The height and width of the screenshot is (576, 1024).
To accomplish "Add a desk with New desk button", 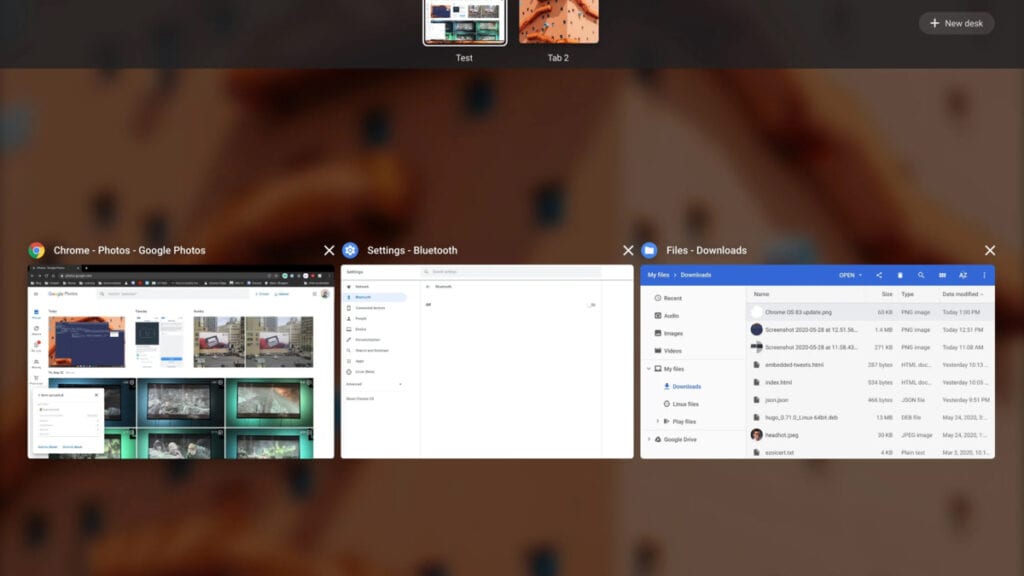I will point(957,23).
